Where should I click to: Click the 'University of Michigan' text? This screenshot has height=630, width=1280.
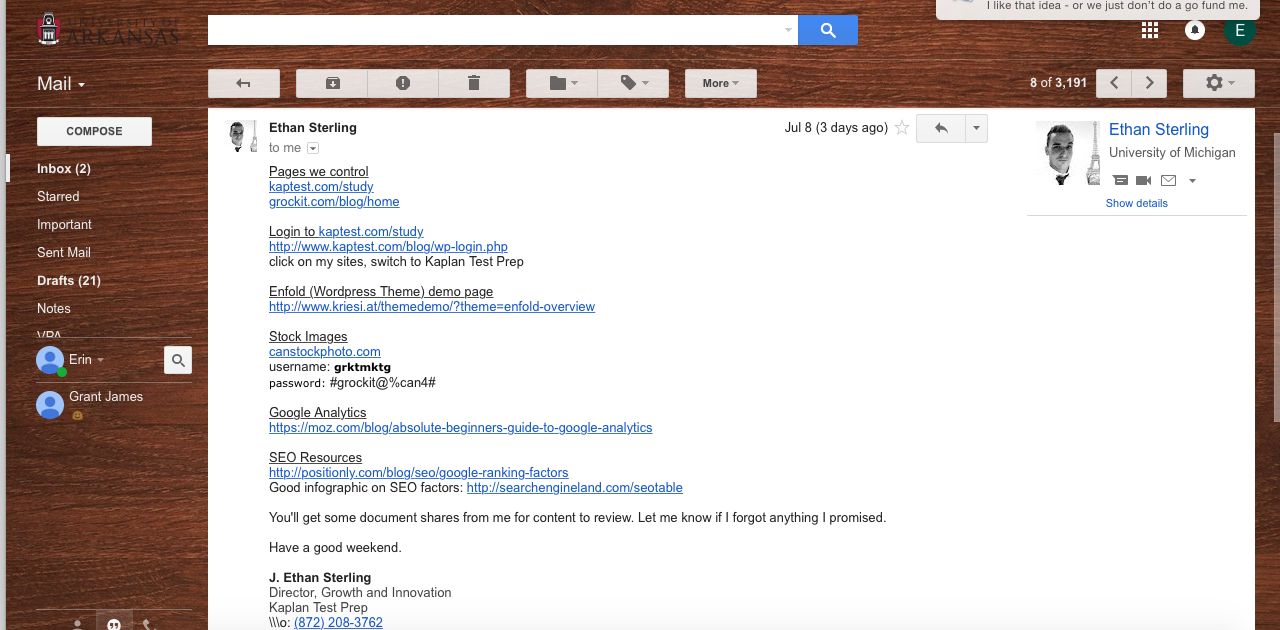(x=1172, y=153)
